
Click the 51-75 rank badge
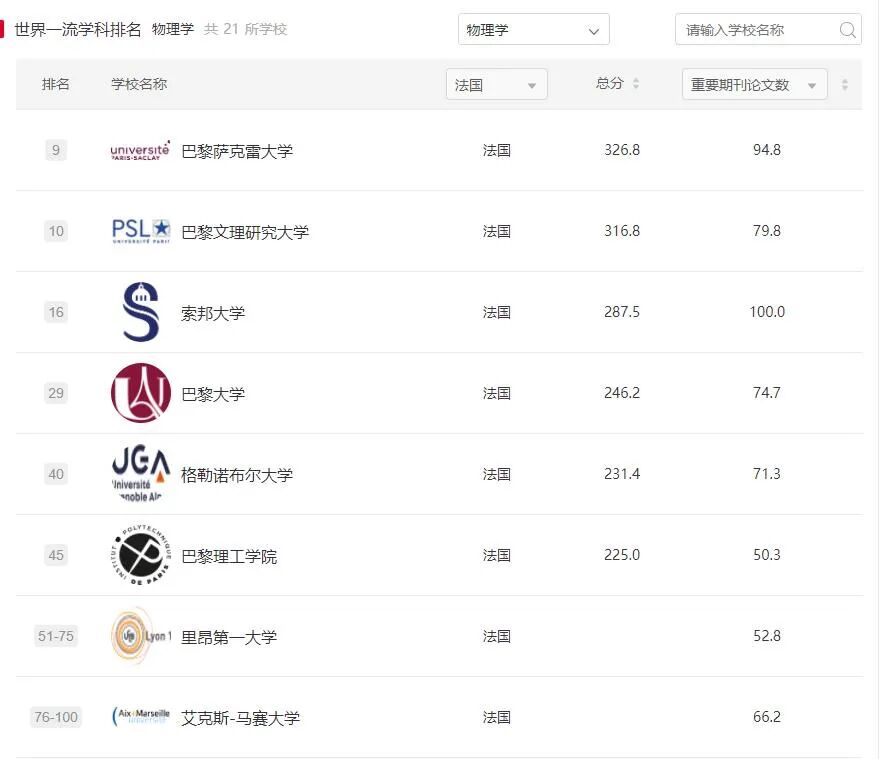pyautogui.click(x=55, y=636)
